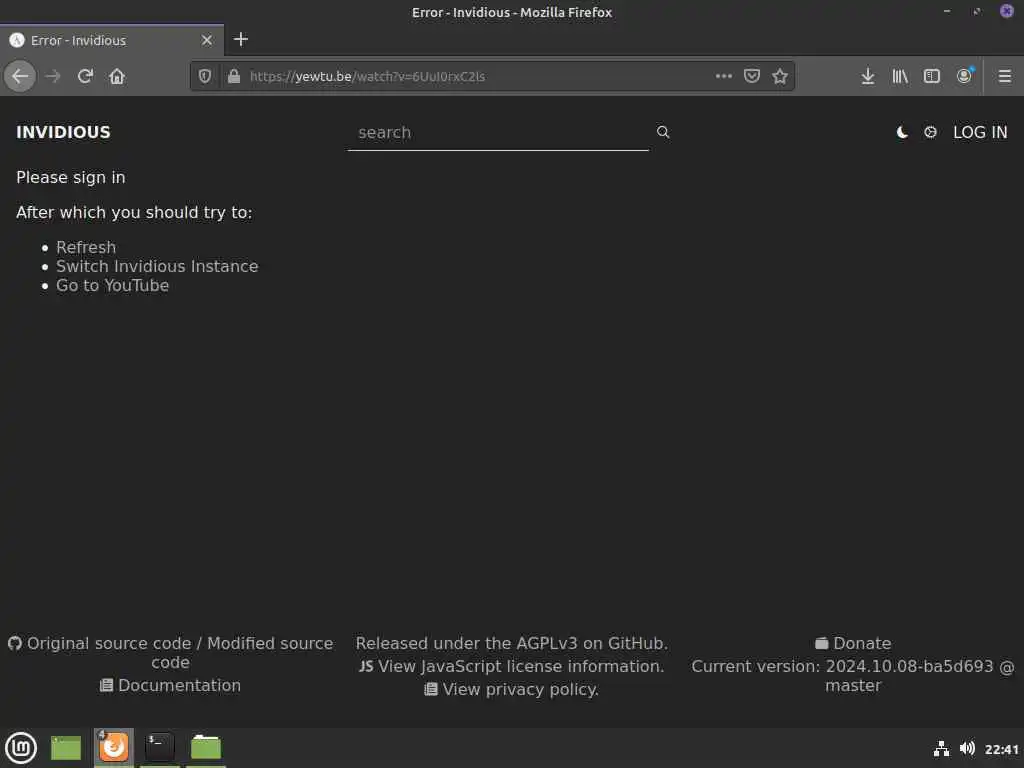Open the Firefox account icon

tap(965, 76)
